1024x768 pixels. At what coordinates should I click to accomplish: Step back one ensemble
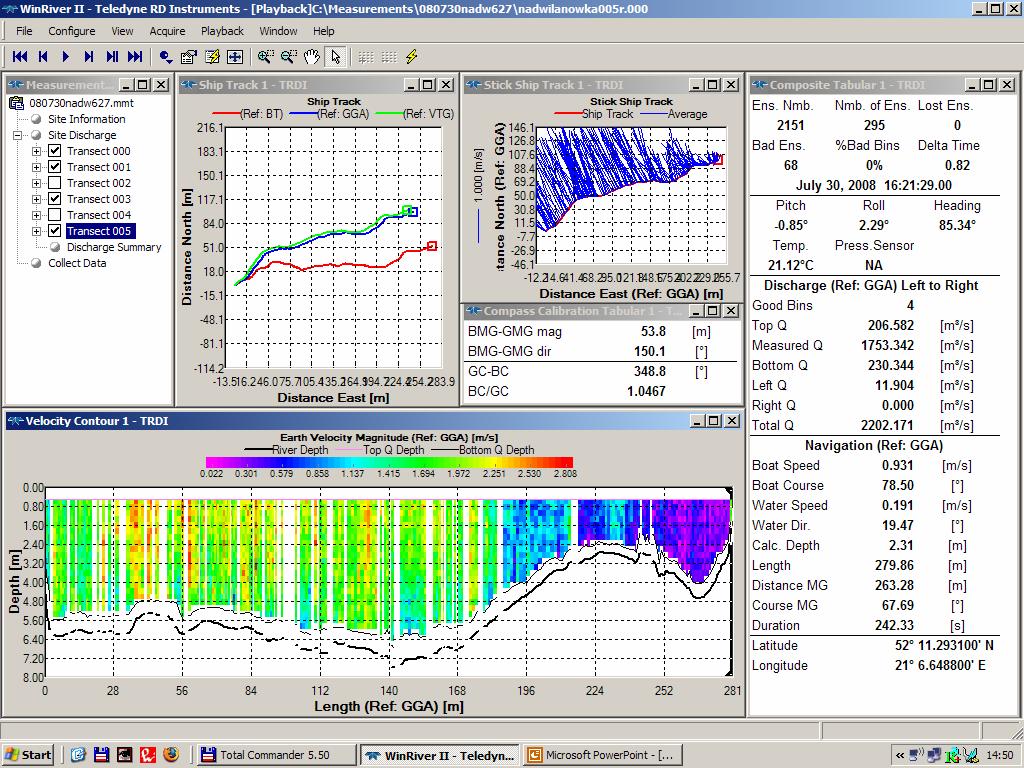click(42, 57)
